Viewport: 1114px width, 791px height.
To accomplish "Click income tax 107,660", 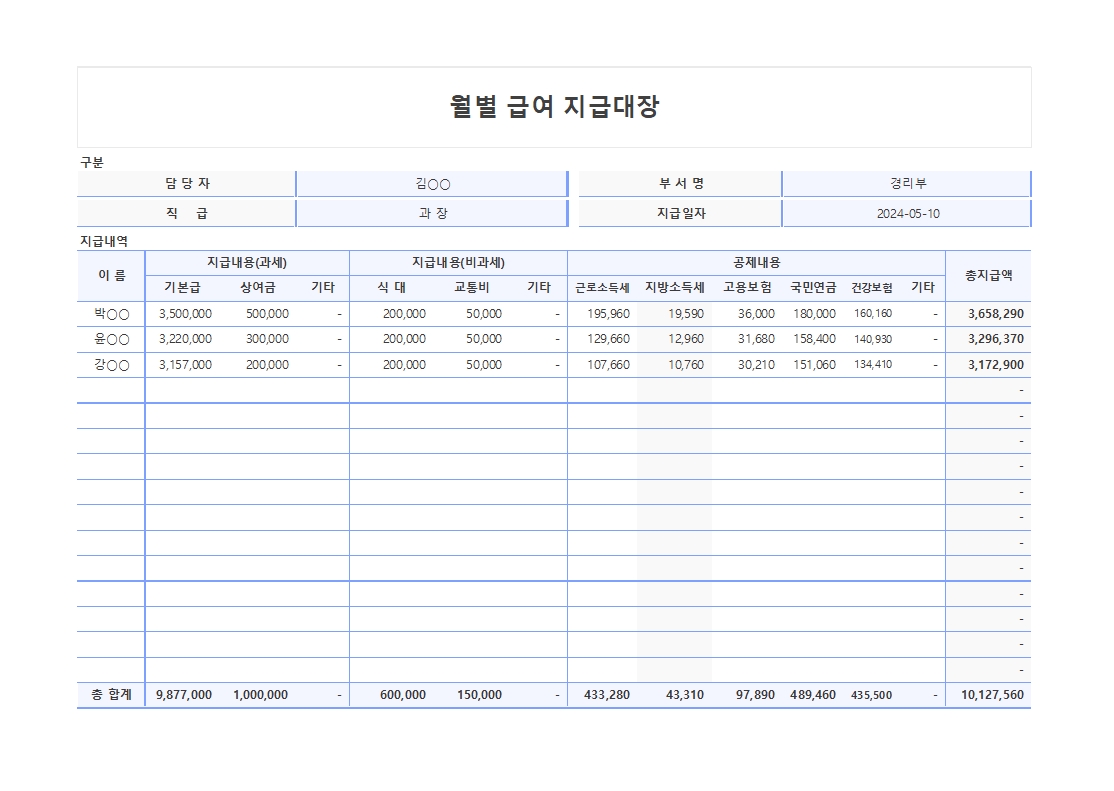I will coord(608,365).
